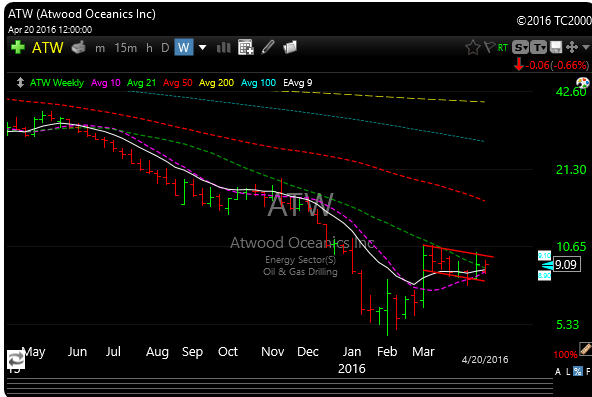Click the 42.60 price axis label
Image resolution: width=592 pixels, height=397 pixels.
coord(571,92)
